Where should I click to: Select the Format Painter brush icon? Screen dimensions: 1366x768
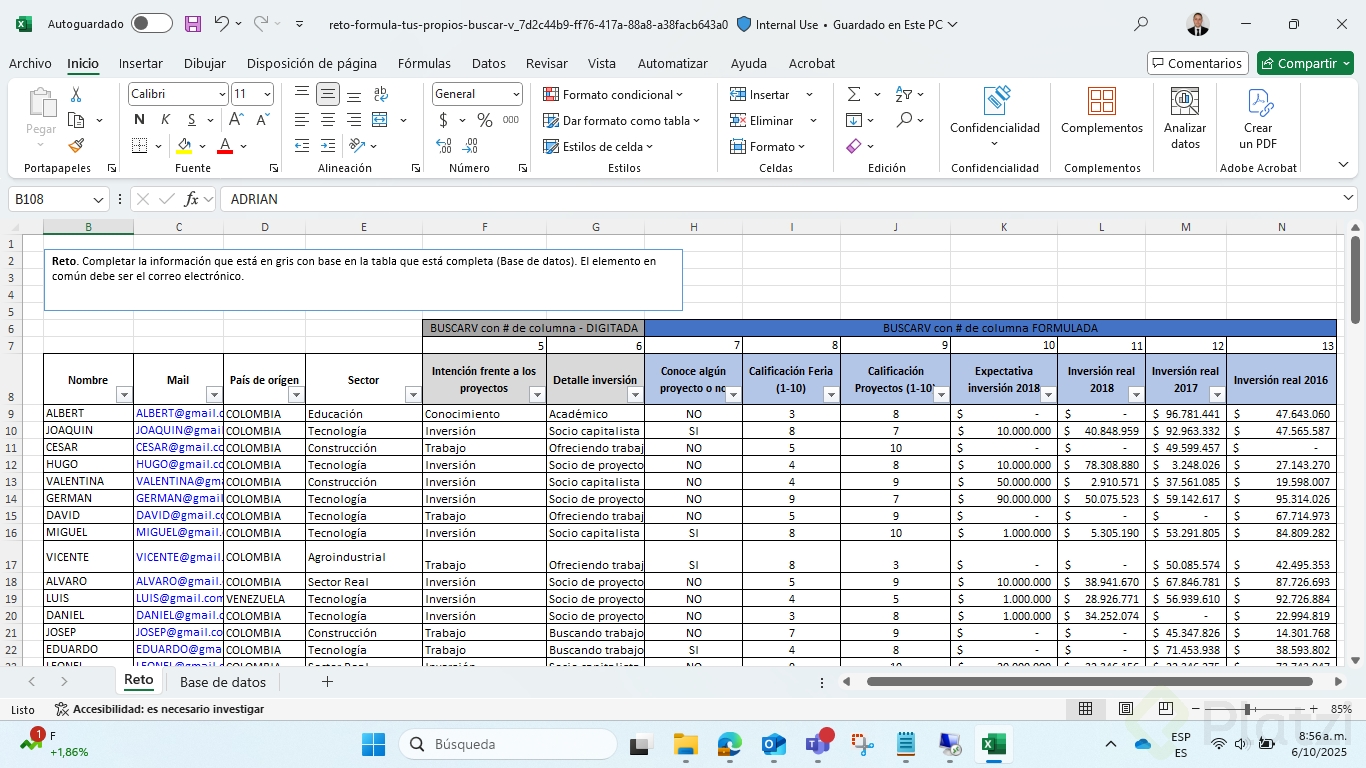[76, 146]
